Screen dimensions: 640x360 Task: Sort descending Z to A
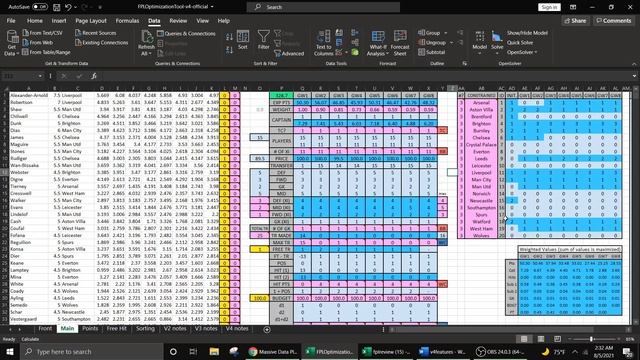(229, 49)
